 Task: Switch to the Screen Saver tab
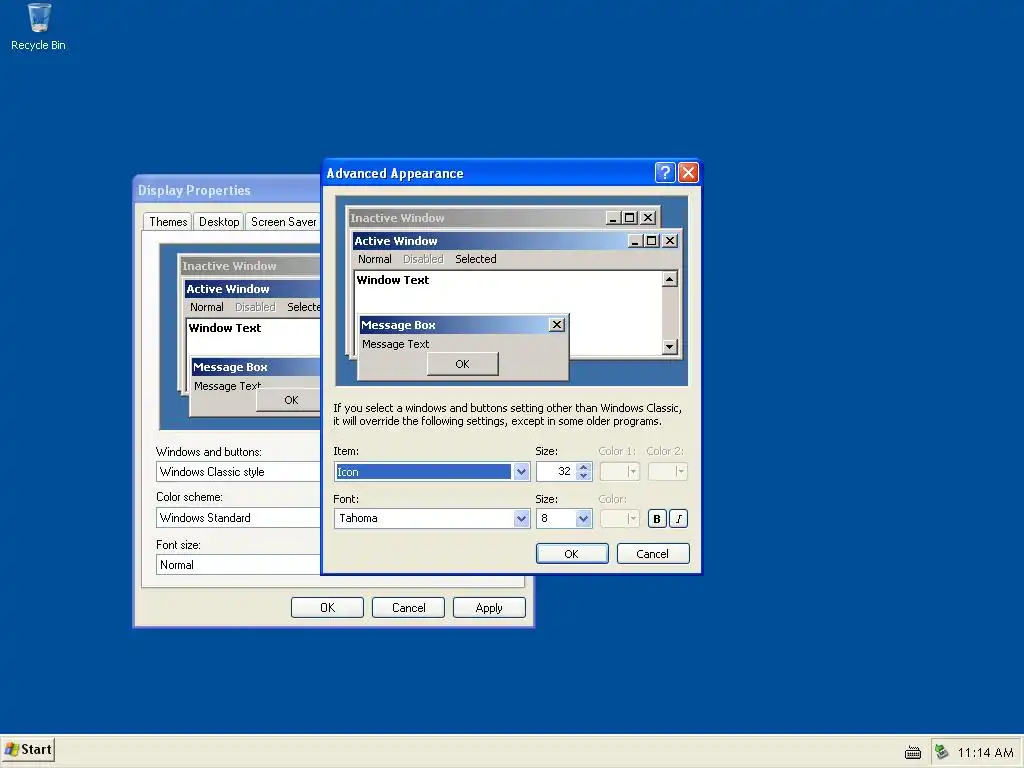click(x=283, y=221)
